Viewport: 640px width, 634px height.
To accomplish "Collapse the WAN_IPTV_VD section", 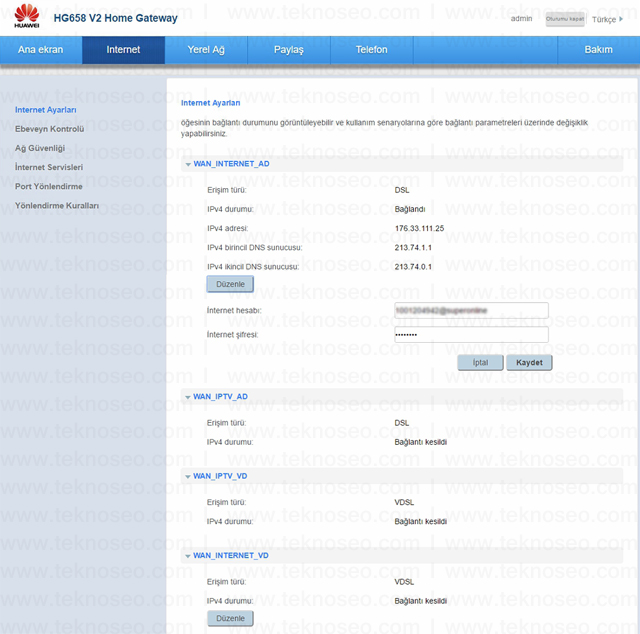I will coord(188,476).
